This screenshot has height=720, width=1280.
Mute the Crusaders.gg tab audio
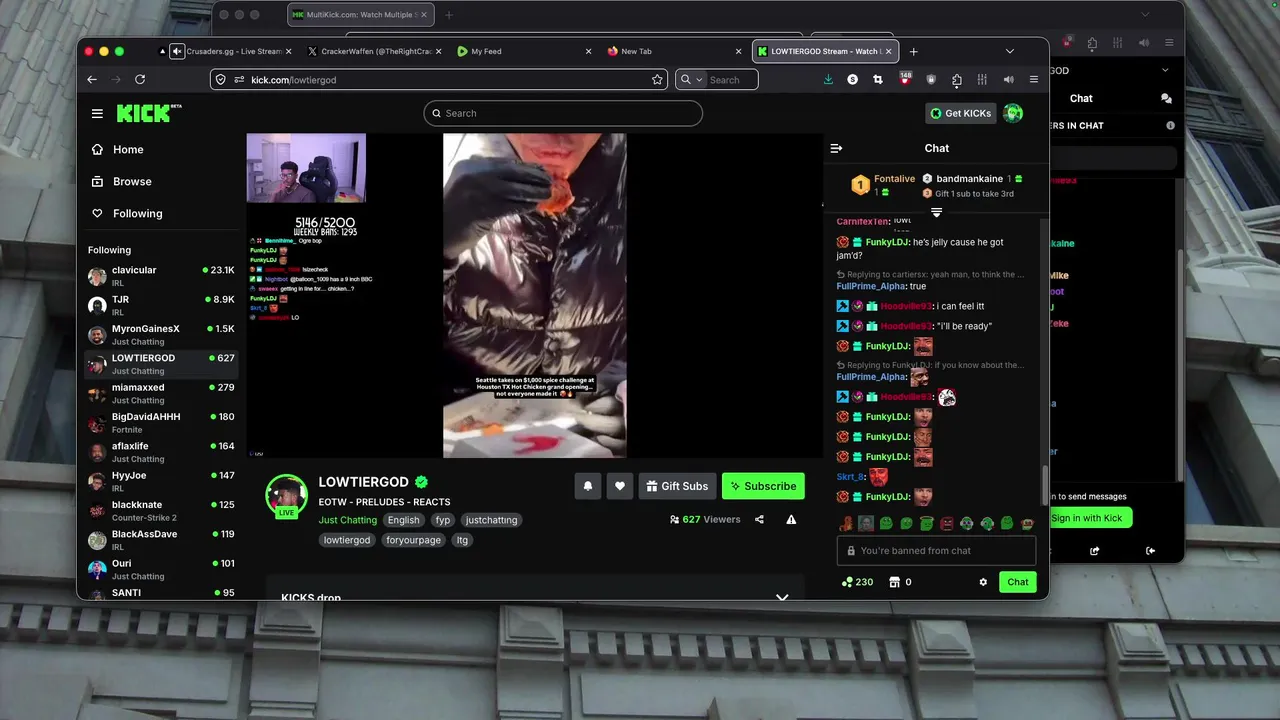[177, 51]
